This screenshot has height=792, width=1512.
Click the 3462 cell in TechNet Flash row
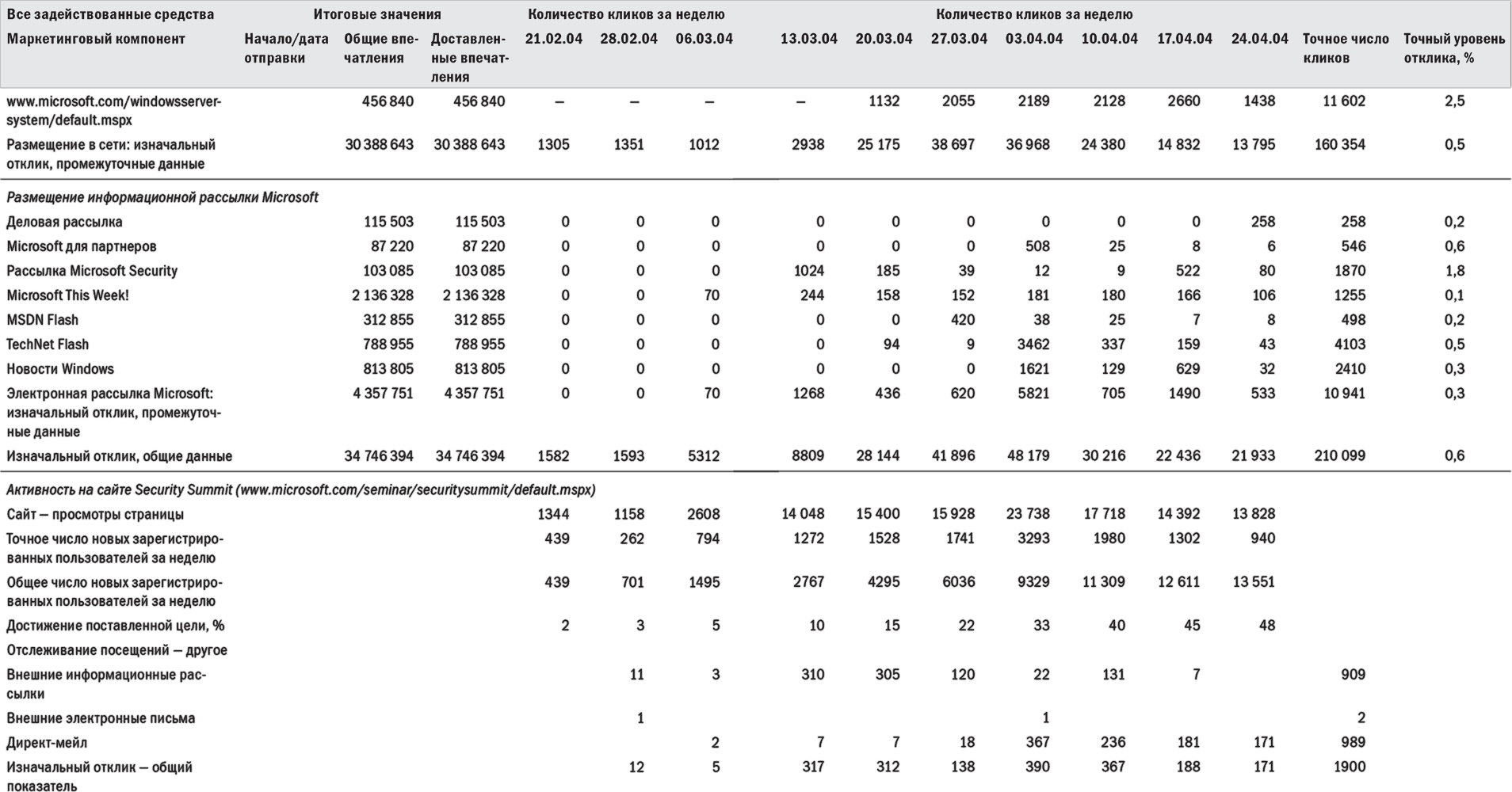[1034, 345]
